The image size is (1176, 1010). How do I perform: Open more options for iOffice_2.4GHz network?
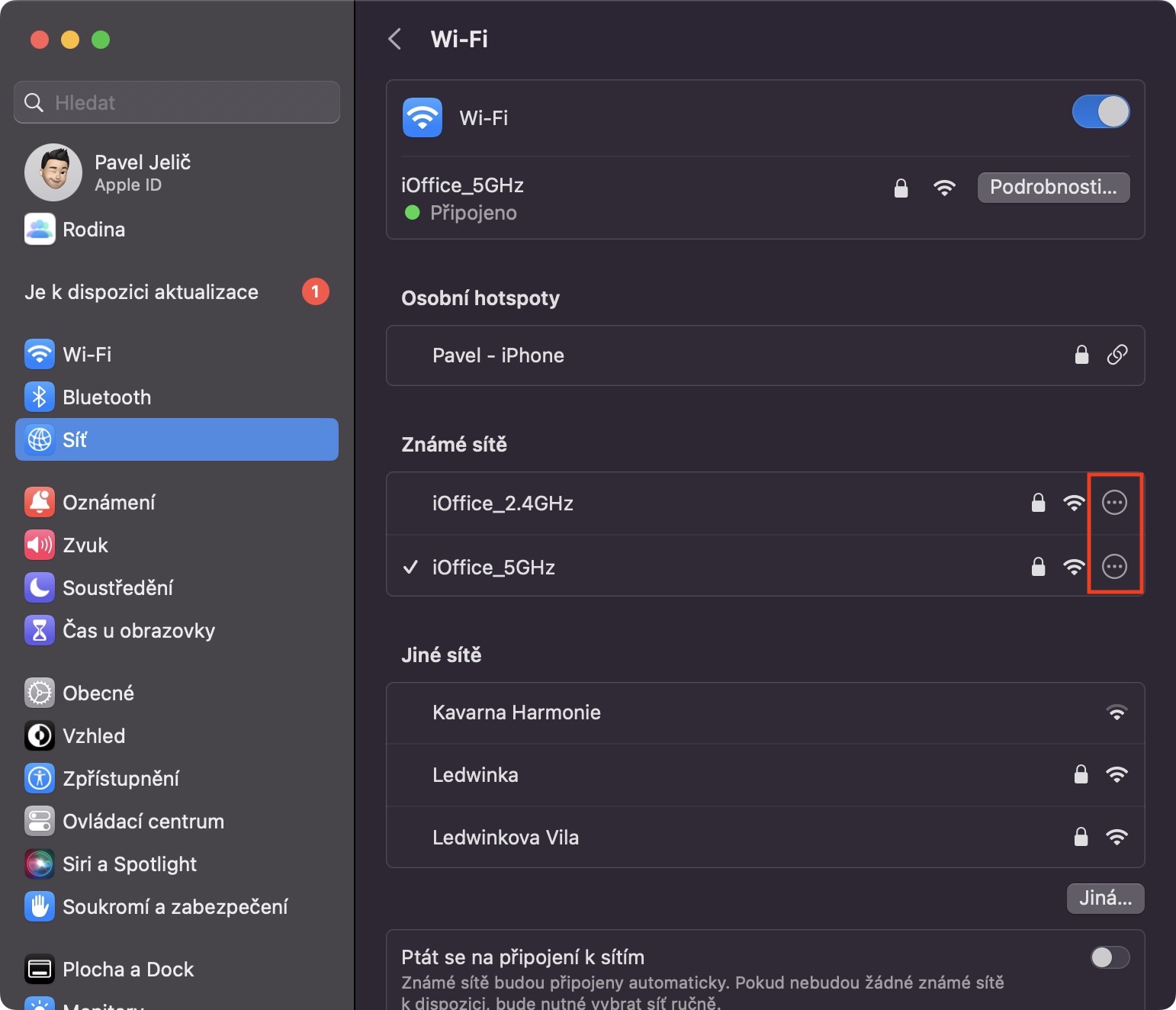(1114, 503)
